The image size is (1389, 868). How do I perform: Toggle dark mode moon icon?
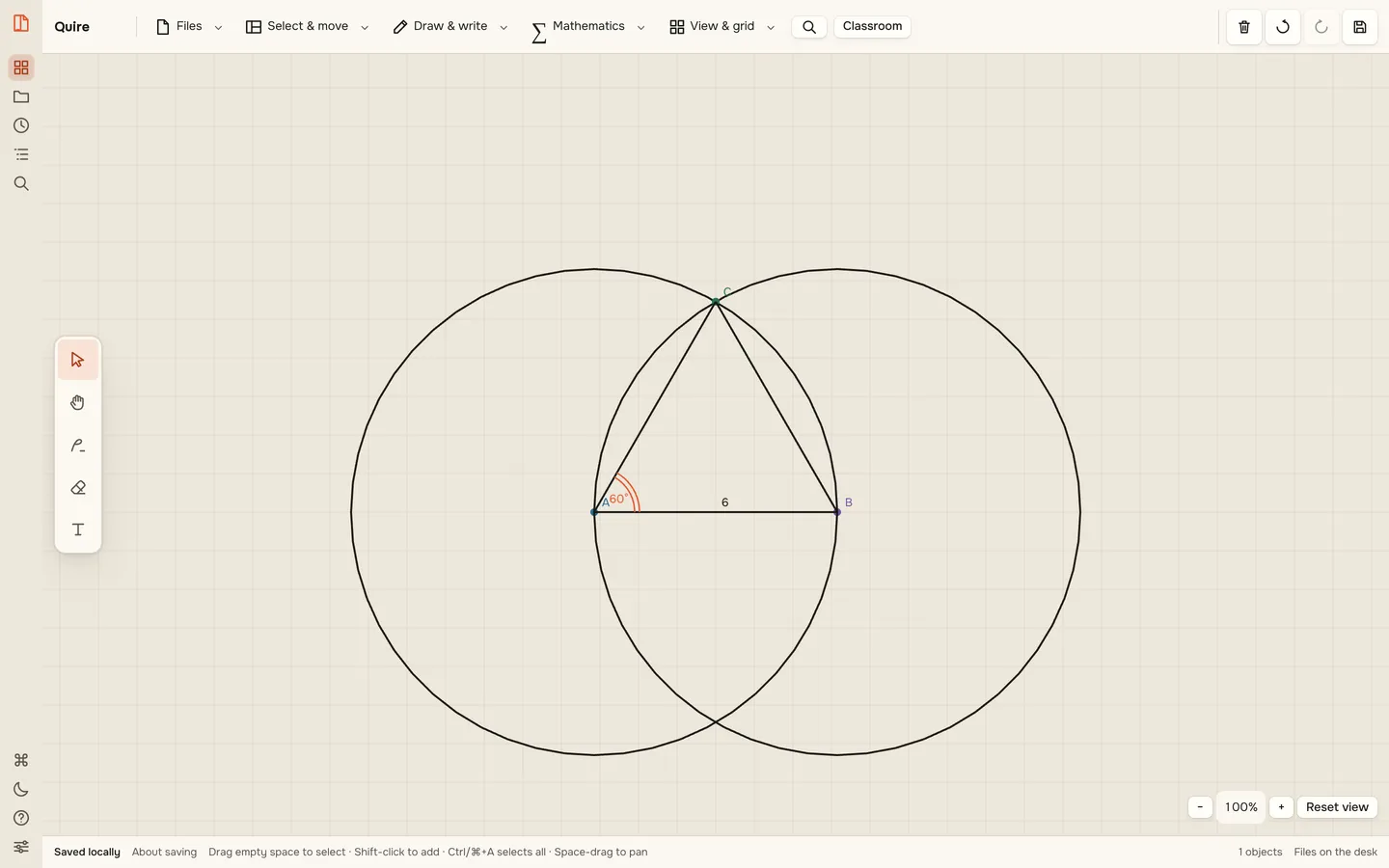21,789
